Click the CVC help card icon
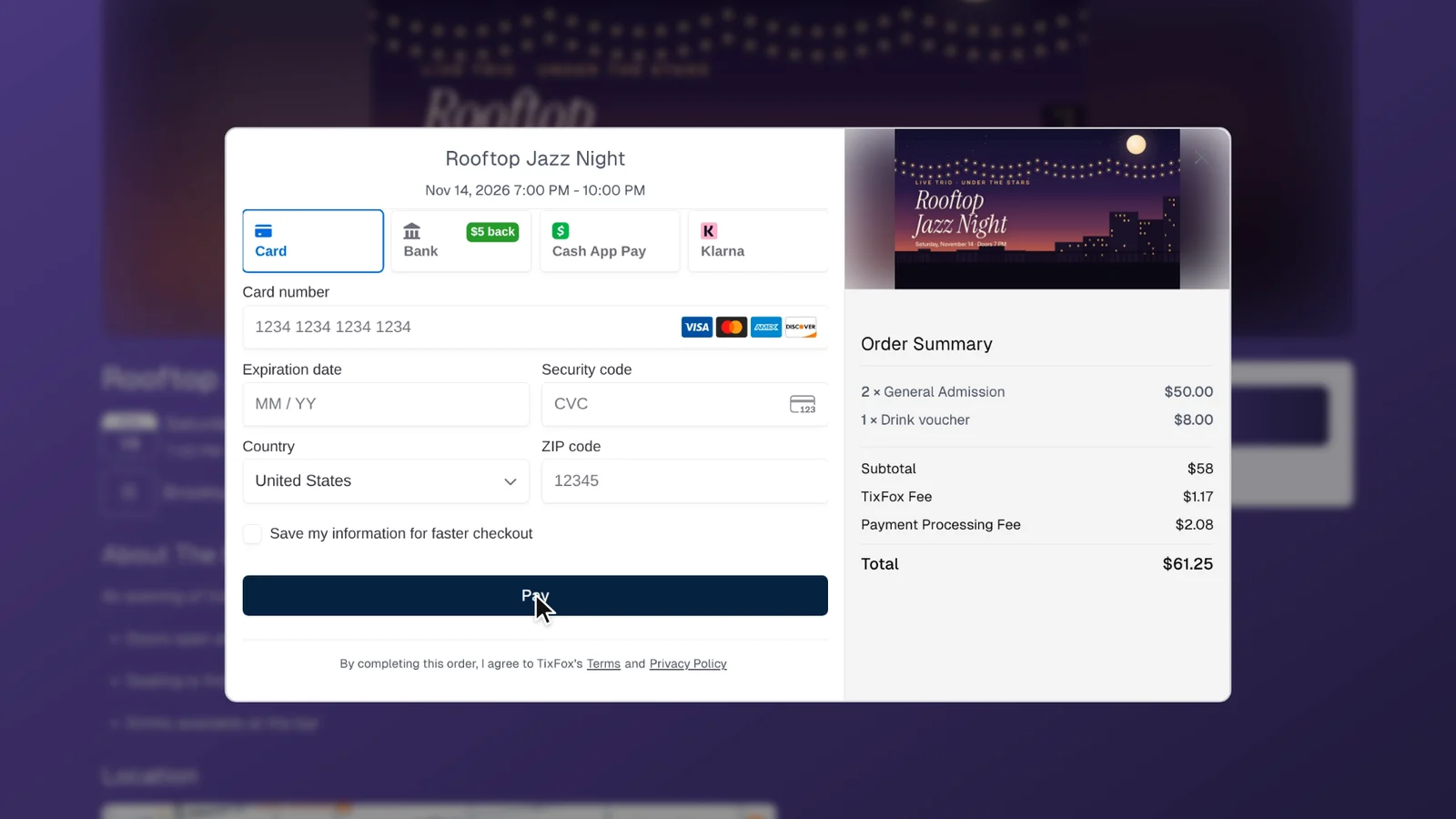The height and width of the screenshot is (819, 1456). tap(803, 404)
